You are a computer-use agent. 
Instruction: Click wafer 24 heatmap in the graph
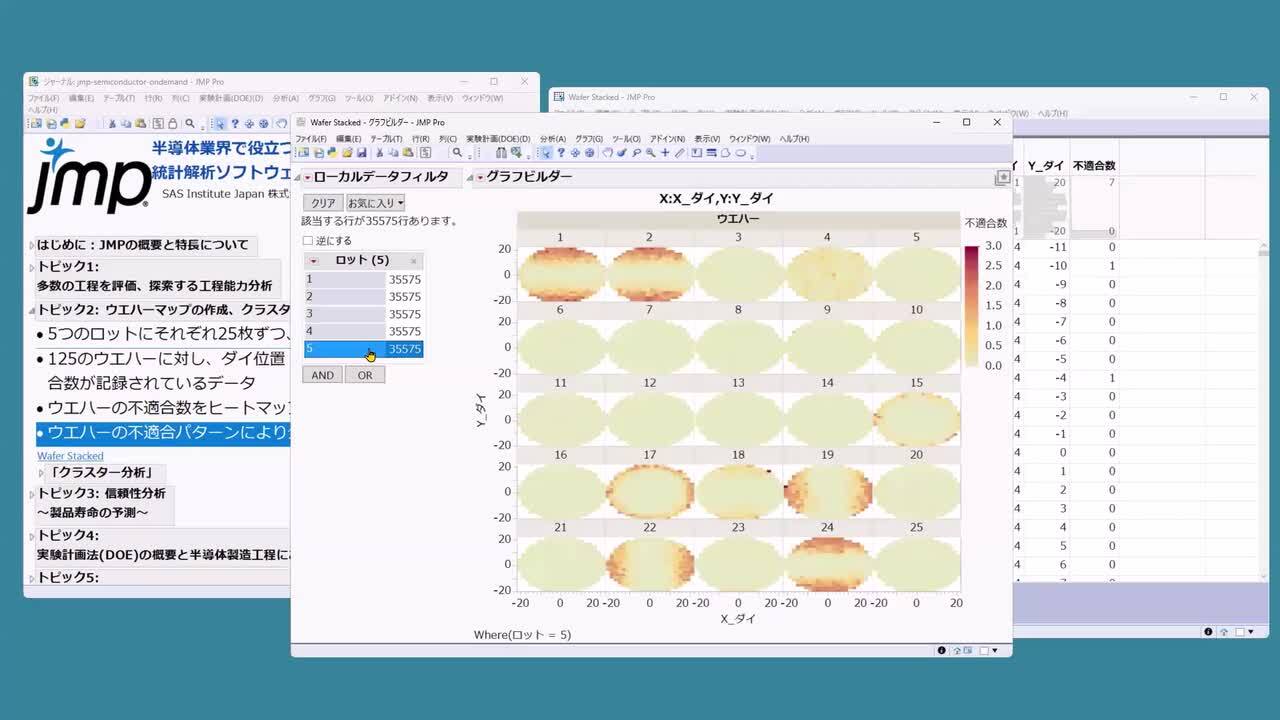tap(827, 563)
